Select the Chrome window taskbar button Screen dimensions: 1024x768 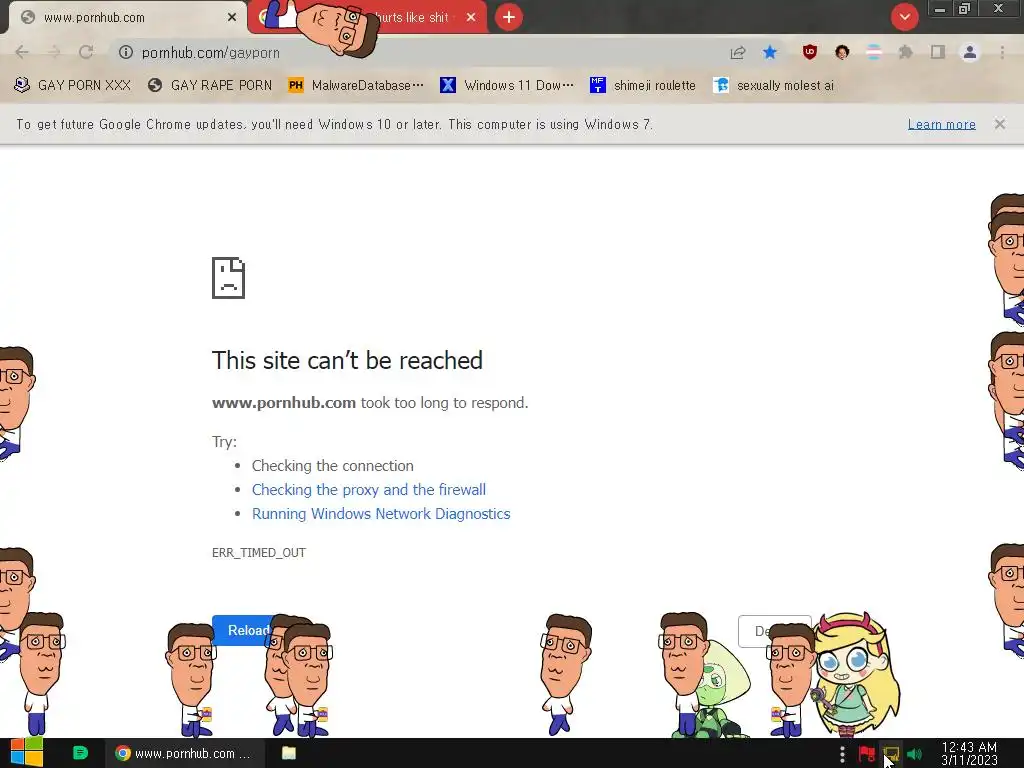point(184,753)
